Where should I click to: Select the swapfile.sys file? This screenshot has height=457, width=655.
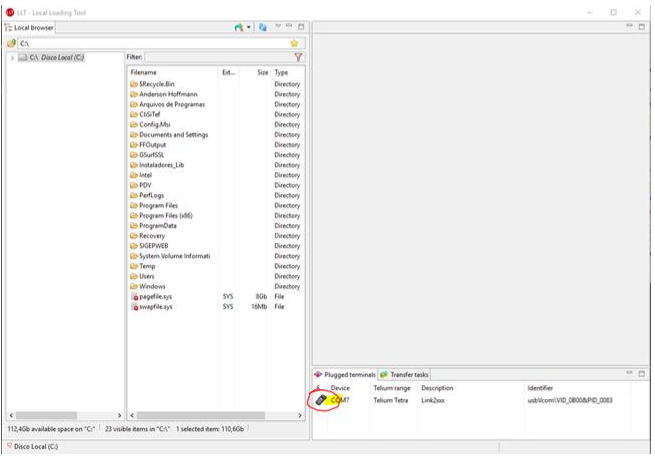pyautogui.click(x=155, y=307)
